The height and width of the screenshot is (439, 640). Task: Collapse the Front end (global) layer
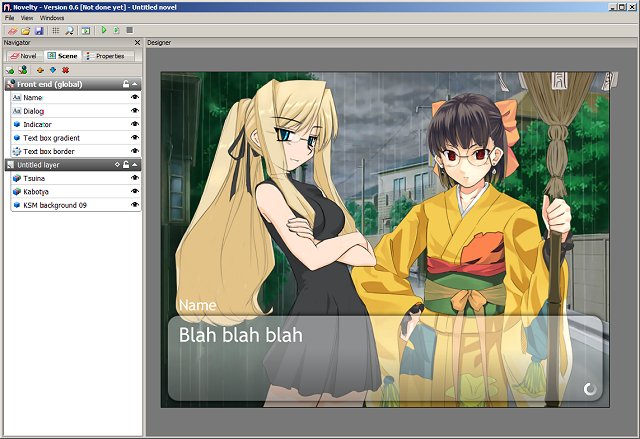pos(135,84)
